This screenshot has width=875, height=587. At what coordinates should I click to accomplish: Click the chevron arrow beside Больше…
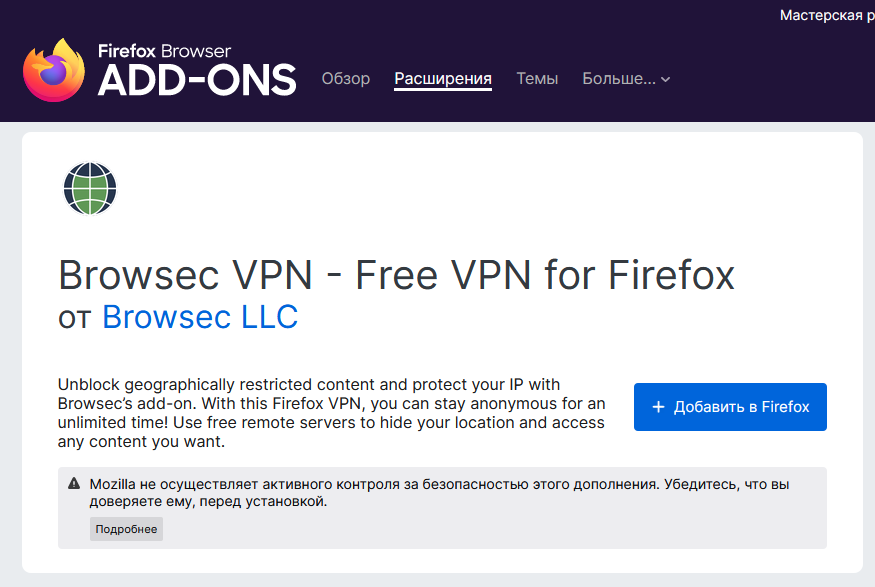click(x=666, y=80)
